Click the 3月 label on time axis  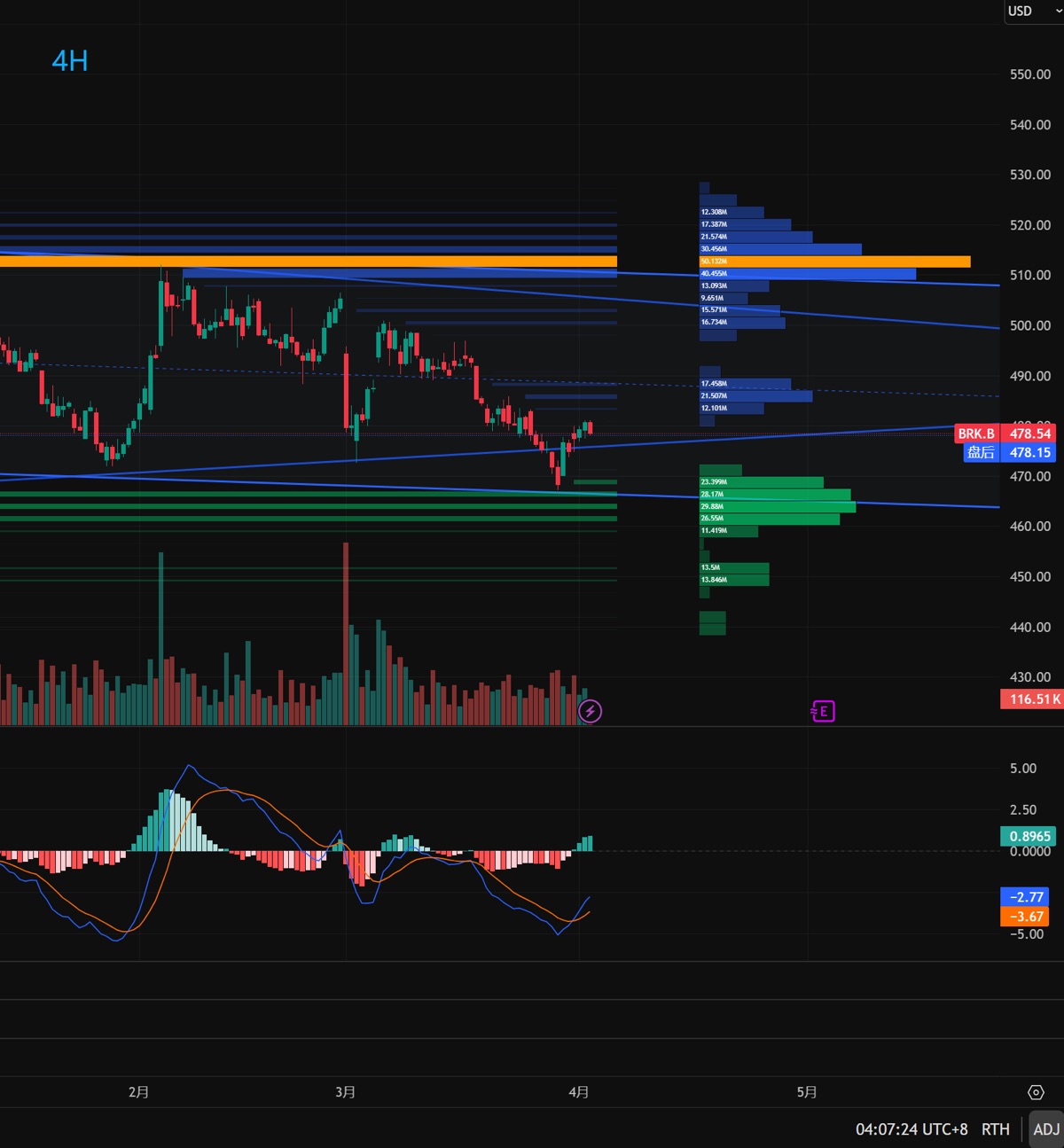(x=346, y=1092)
